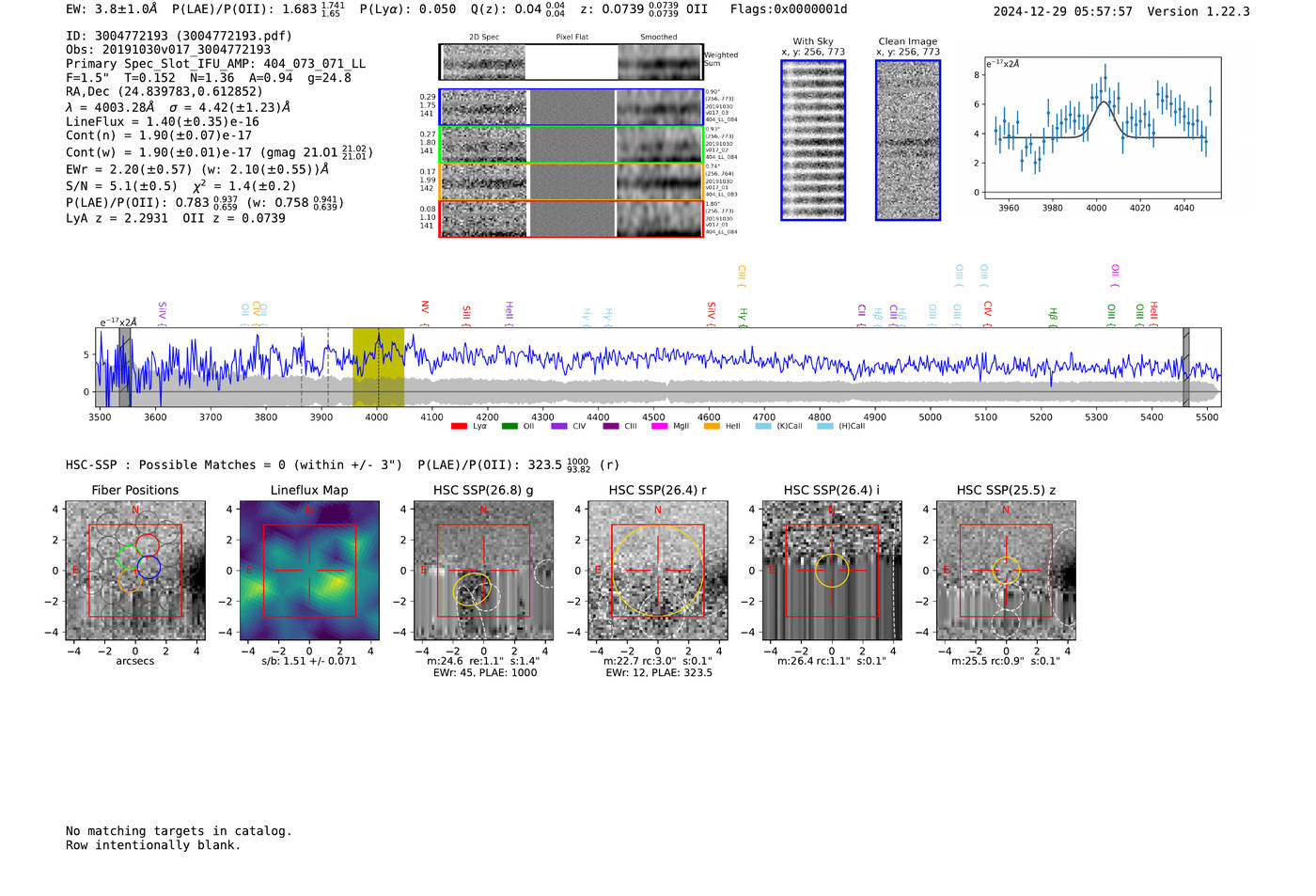This screenshot has width=1316, height=896.
Task: Select the orange-bordered fiber spectrum row
Action: pos(571,181)
